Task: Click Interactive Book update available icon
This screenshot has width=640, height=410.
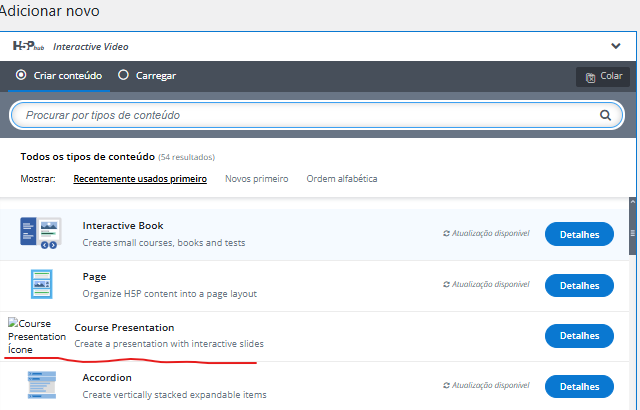Action: click(x=447, y=234)
